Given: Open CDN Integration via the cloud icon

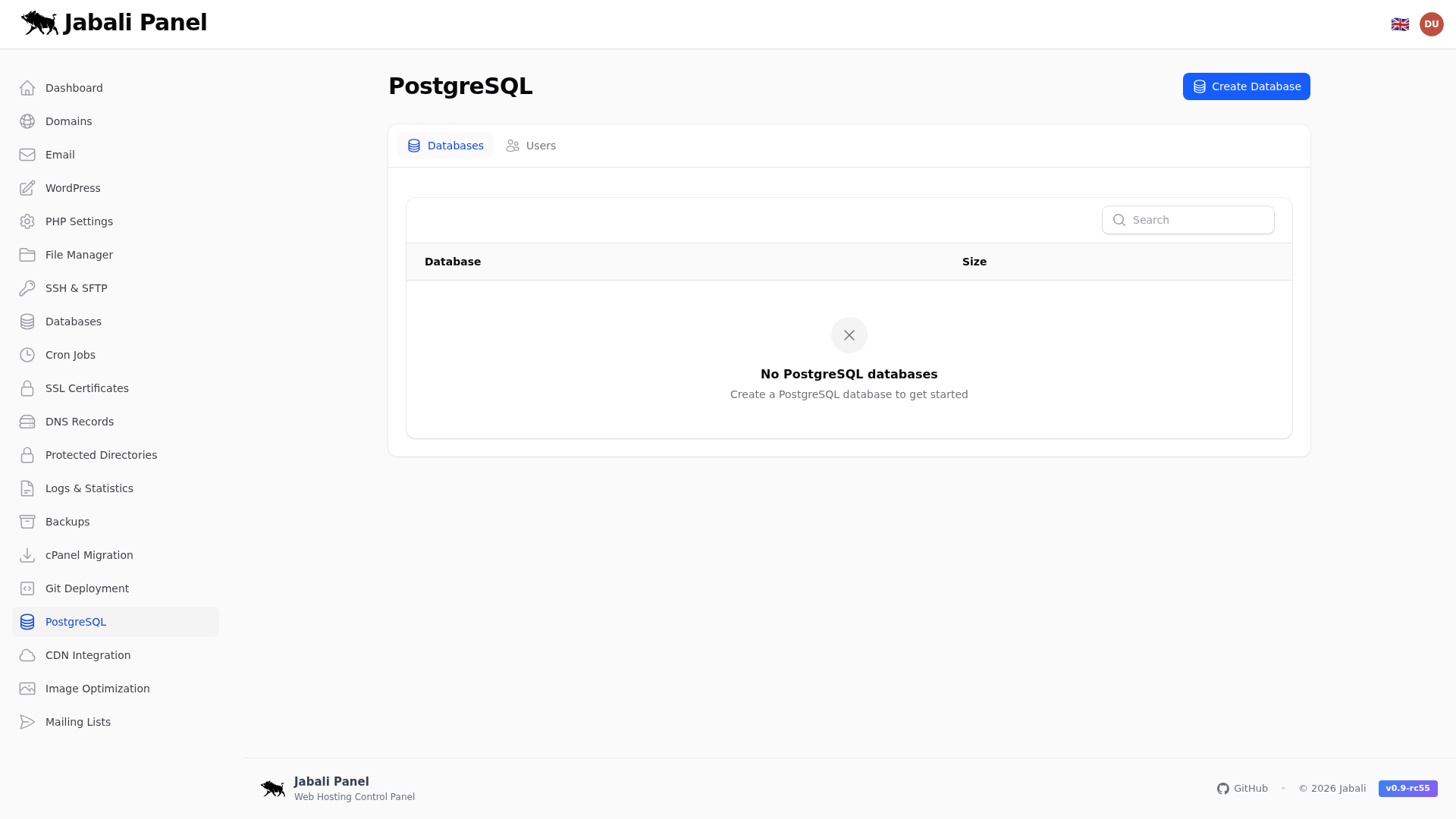Looking at the screenshot, I should tap(27, 655).
